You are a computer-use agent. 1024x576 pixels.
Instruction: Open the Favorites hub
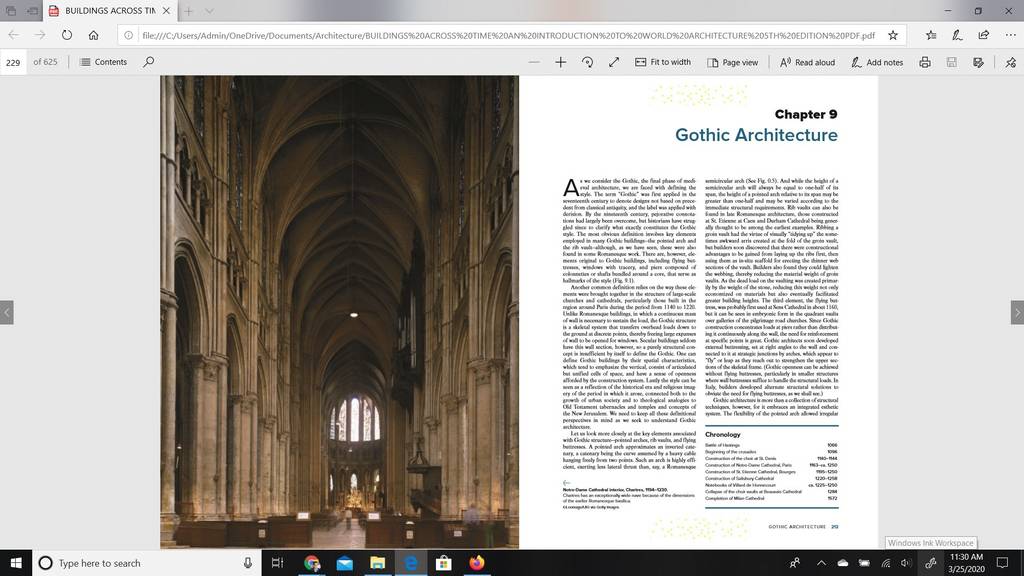[x=931, y=35]
